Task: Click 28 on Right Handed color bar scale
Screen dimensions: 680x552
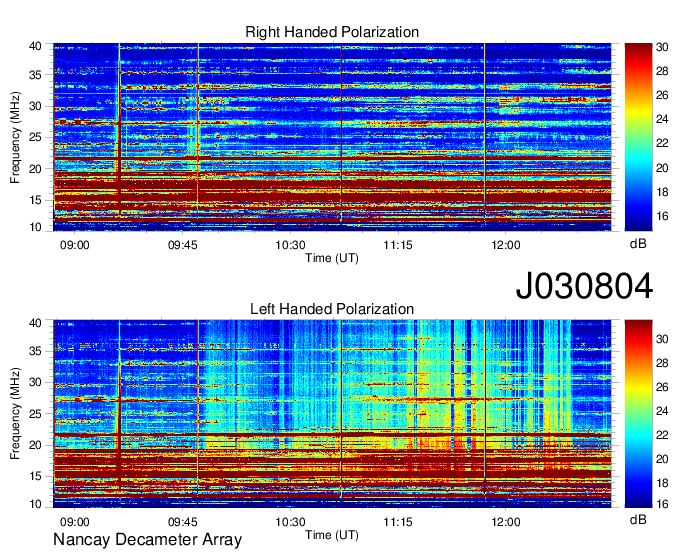Action: coord(662,71)
